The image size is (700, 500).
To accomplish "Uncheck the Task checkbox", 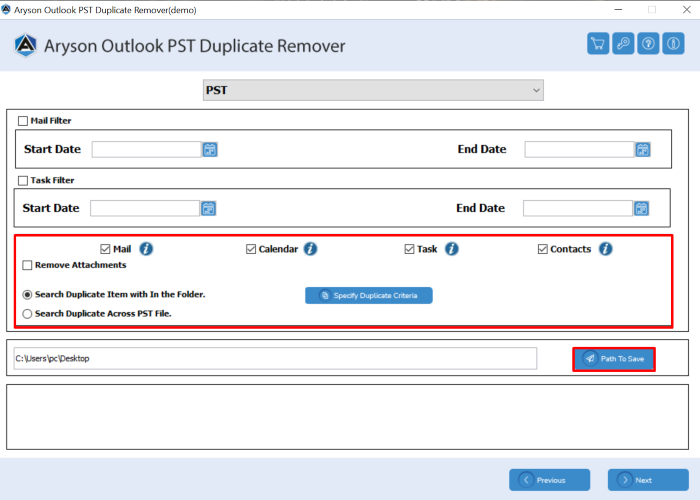I will click(x=409, y=249).
